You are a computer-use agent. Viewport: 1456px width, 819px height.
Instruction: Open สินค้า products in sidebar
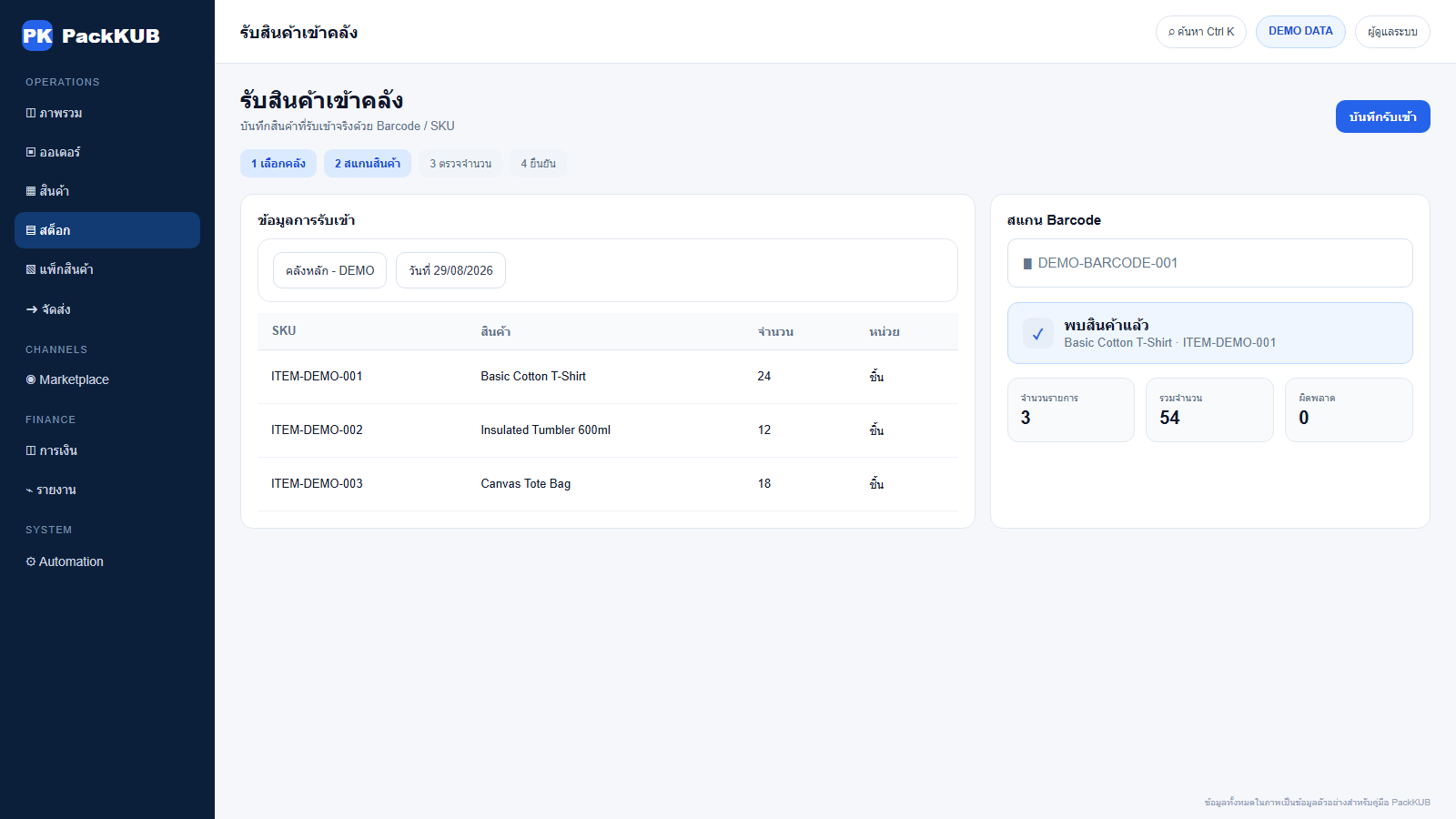pos(107,191)
